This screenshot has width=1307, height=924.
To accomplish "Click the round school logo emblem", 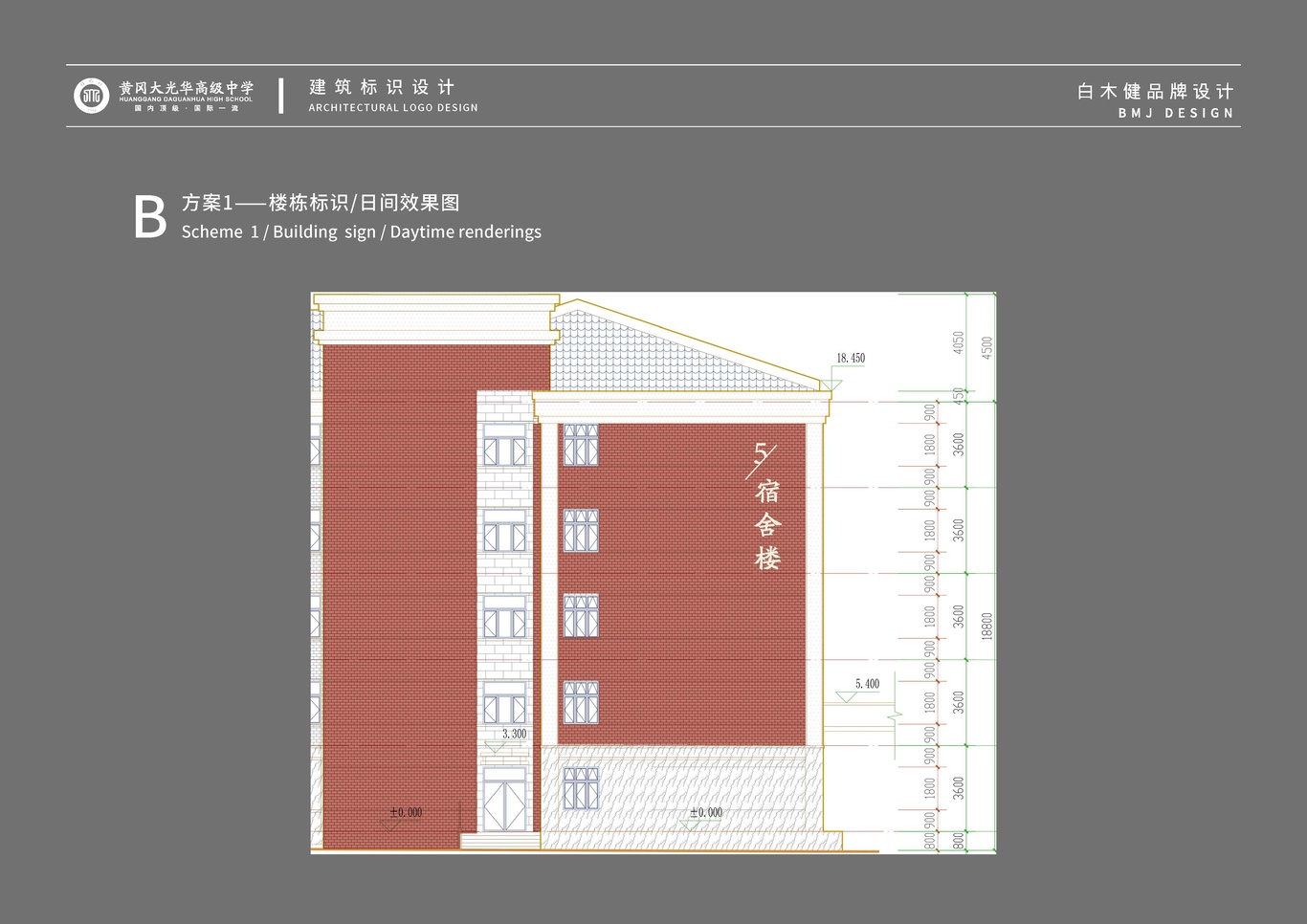I will (92, 96).
